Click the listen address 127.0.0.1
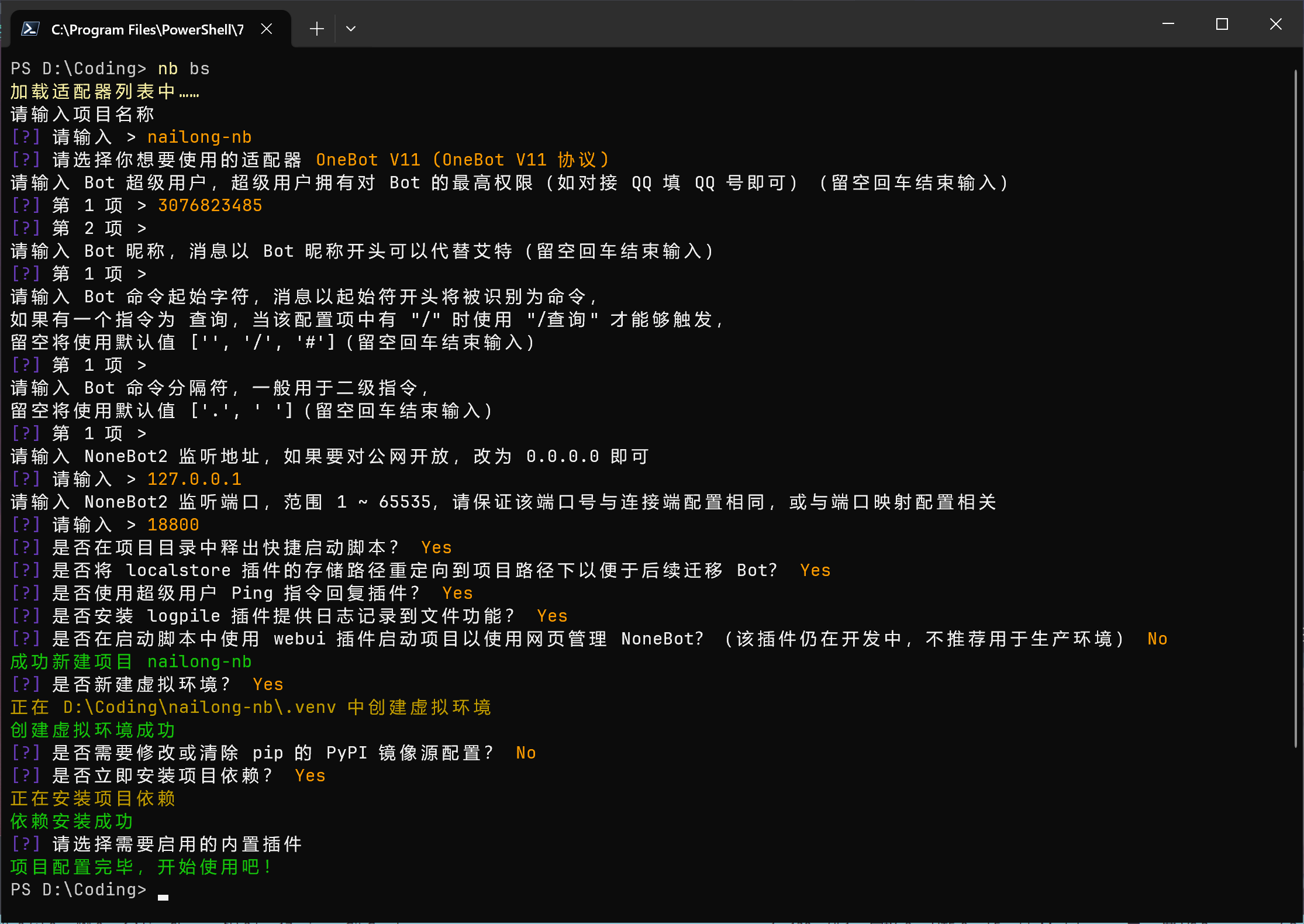Viewport: 1304px width, 924px height. [194, 479]
